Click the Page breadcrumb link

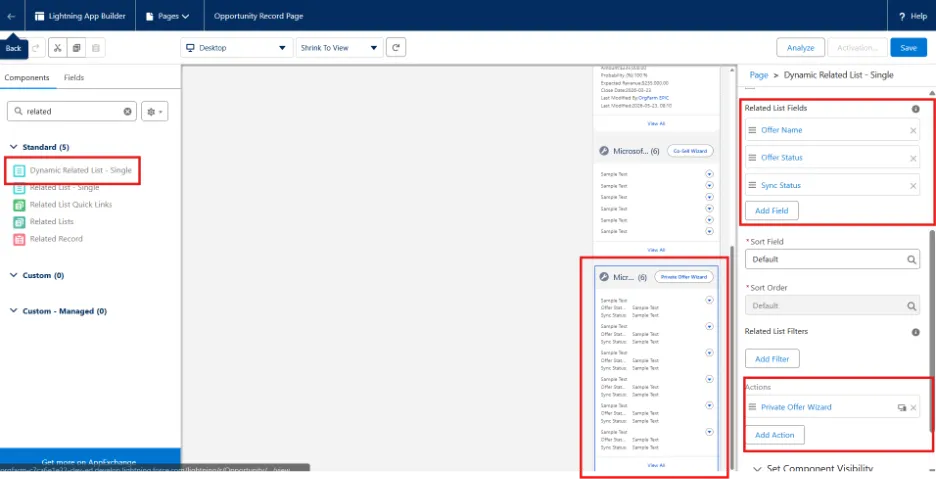click(x=758, y=75)
